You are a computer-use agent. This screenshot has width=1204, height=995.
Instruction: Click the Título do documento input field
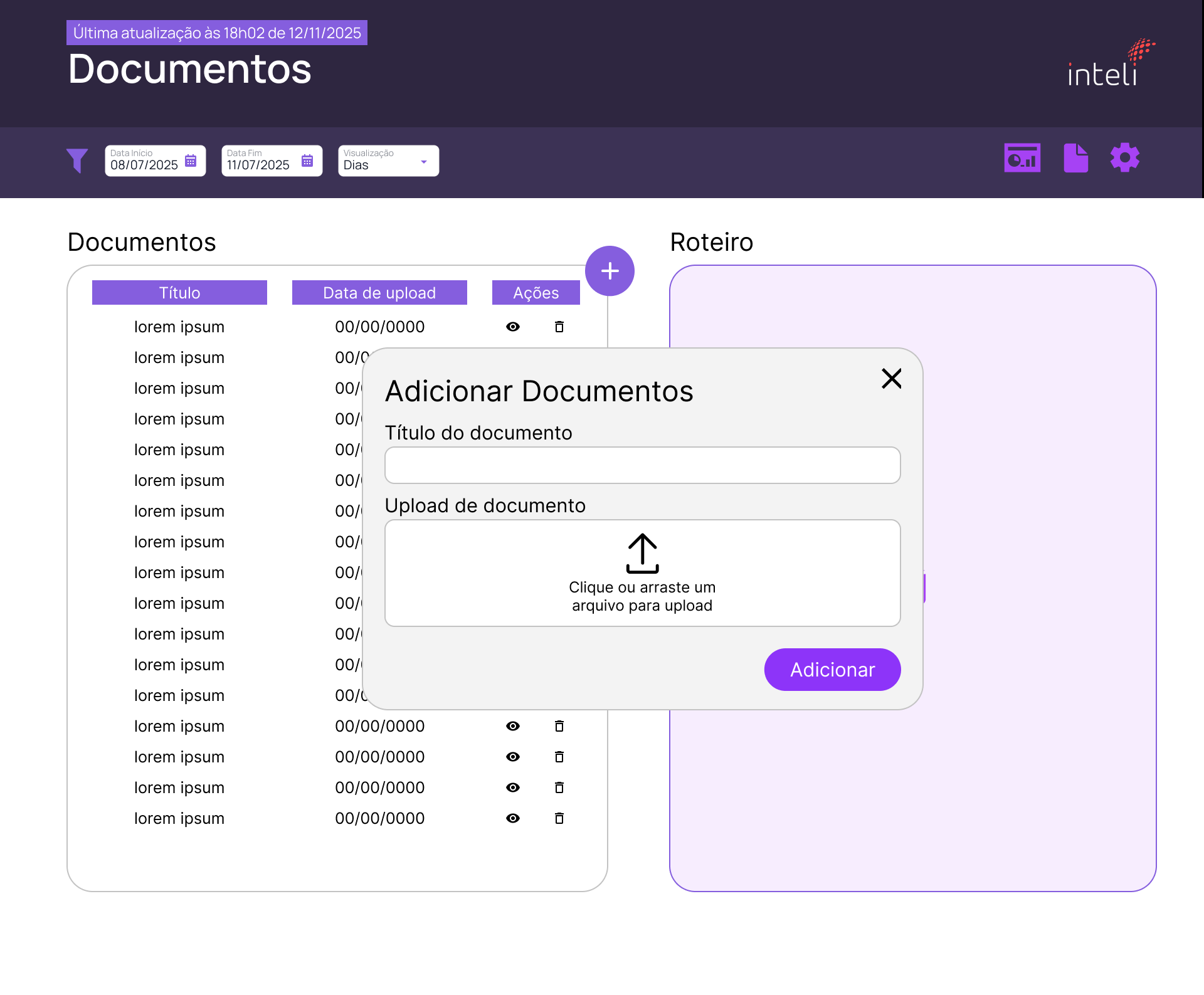tap(642, 465)
